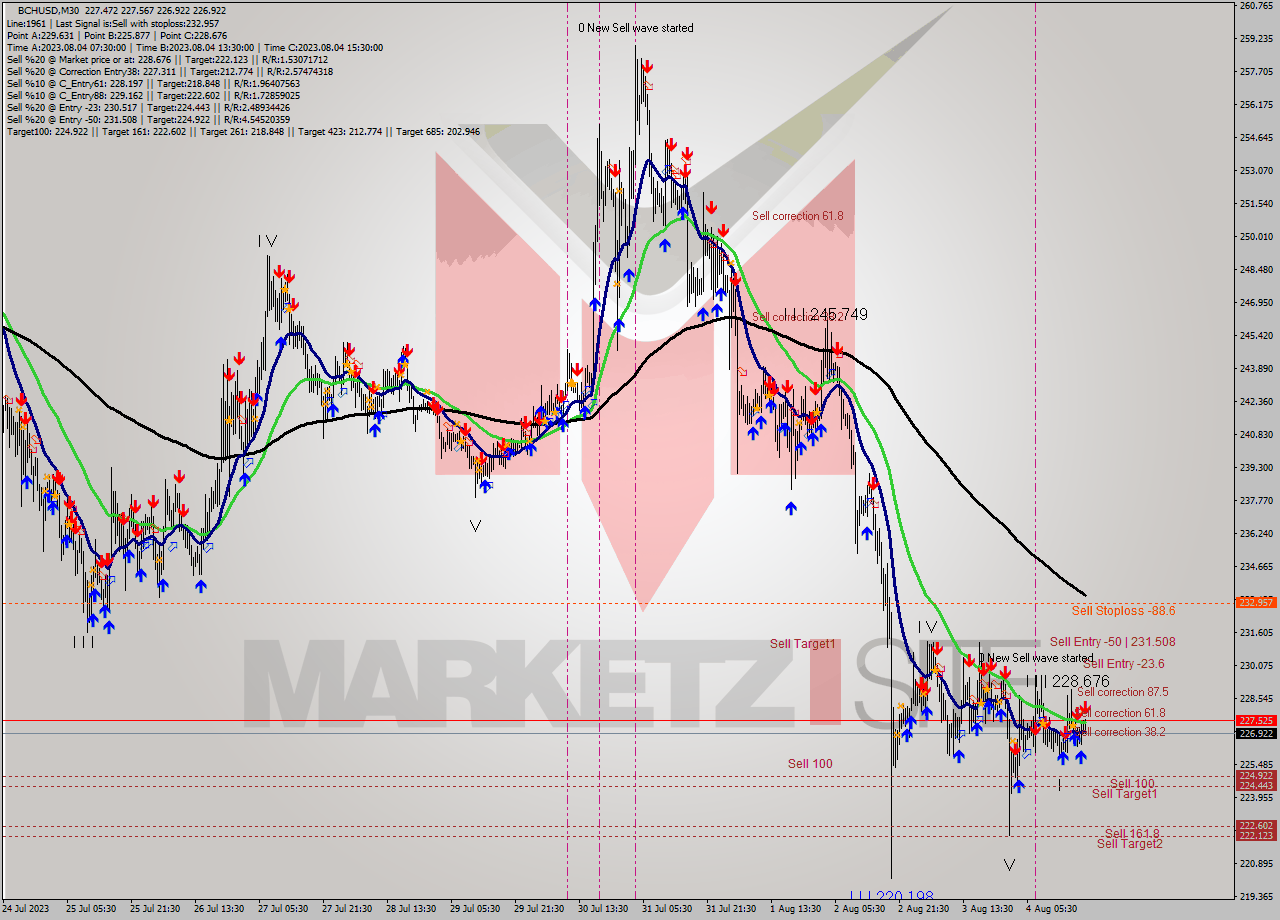
Task: Click the 224.922 price tag on axis
Action: (x=1256, y=776)
